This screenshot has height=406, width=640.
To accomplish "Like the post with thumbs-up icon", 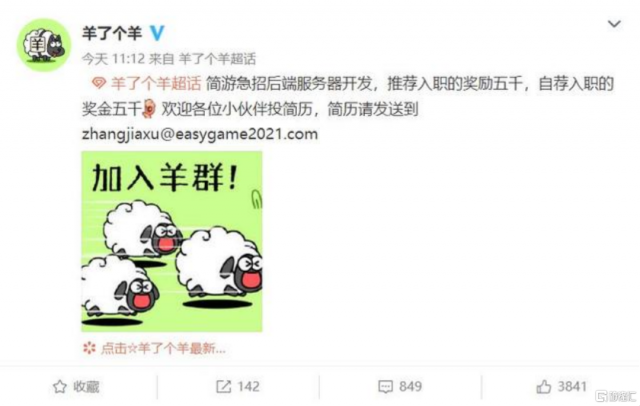I will pyautogui.click(x=543, y=386).
